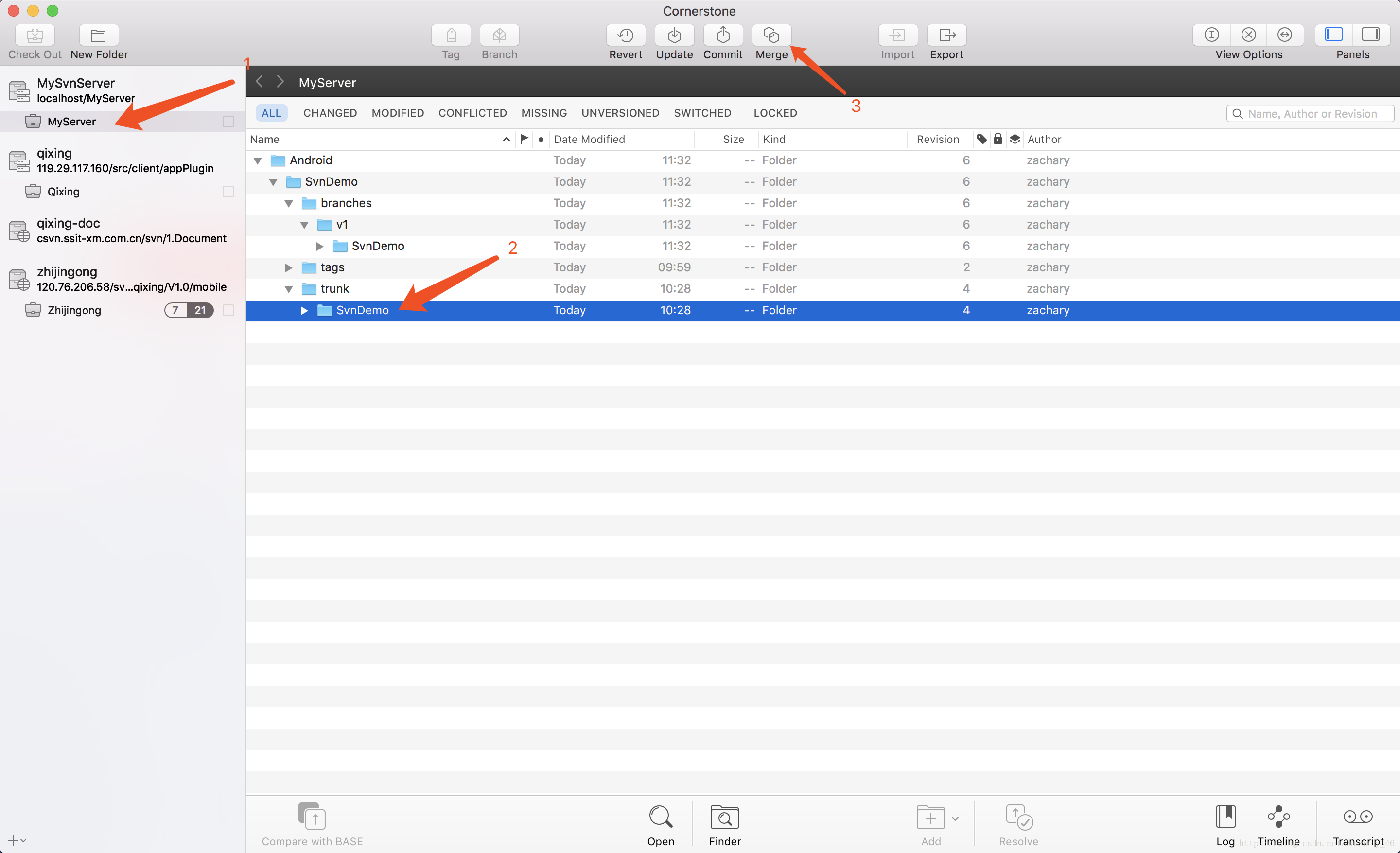Viewport: 1400px width, 853px height.
Task: Toggle the third View Options arrows icon
Action: click(x=1285, y=35)
